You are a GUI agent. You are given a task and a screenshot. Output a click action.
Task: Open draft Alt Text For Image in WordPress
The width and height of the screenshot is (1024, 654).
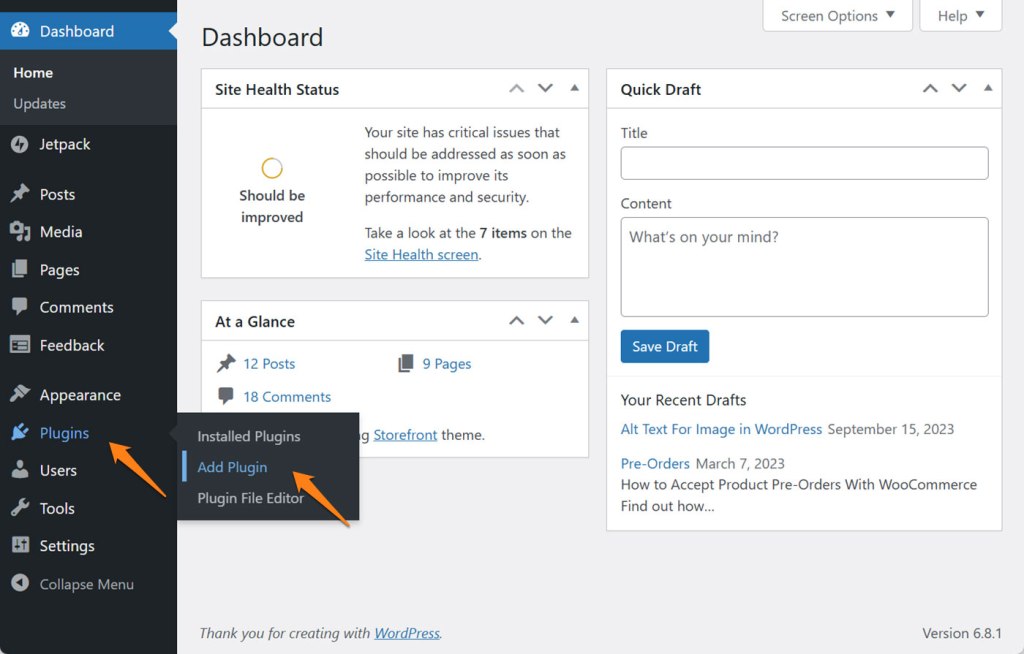721,429
